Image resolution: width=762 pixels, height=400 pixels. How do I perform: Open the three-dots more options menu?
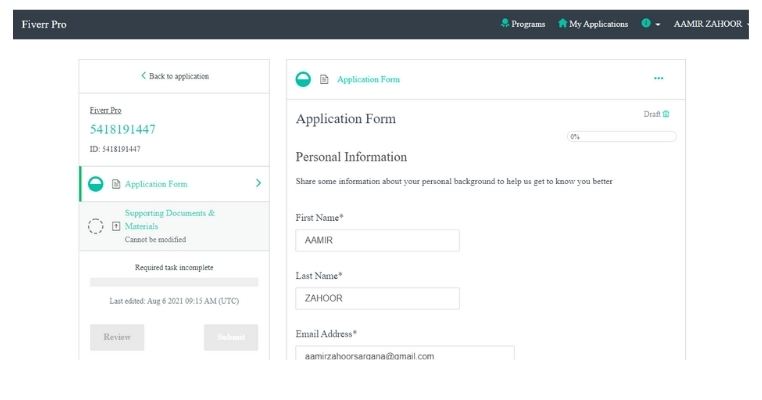[658, 78]
